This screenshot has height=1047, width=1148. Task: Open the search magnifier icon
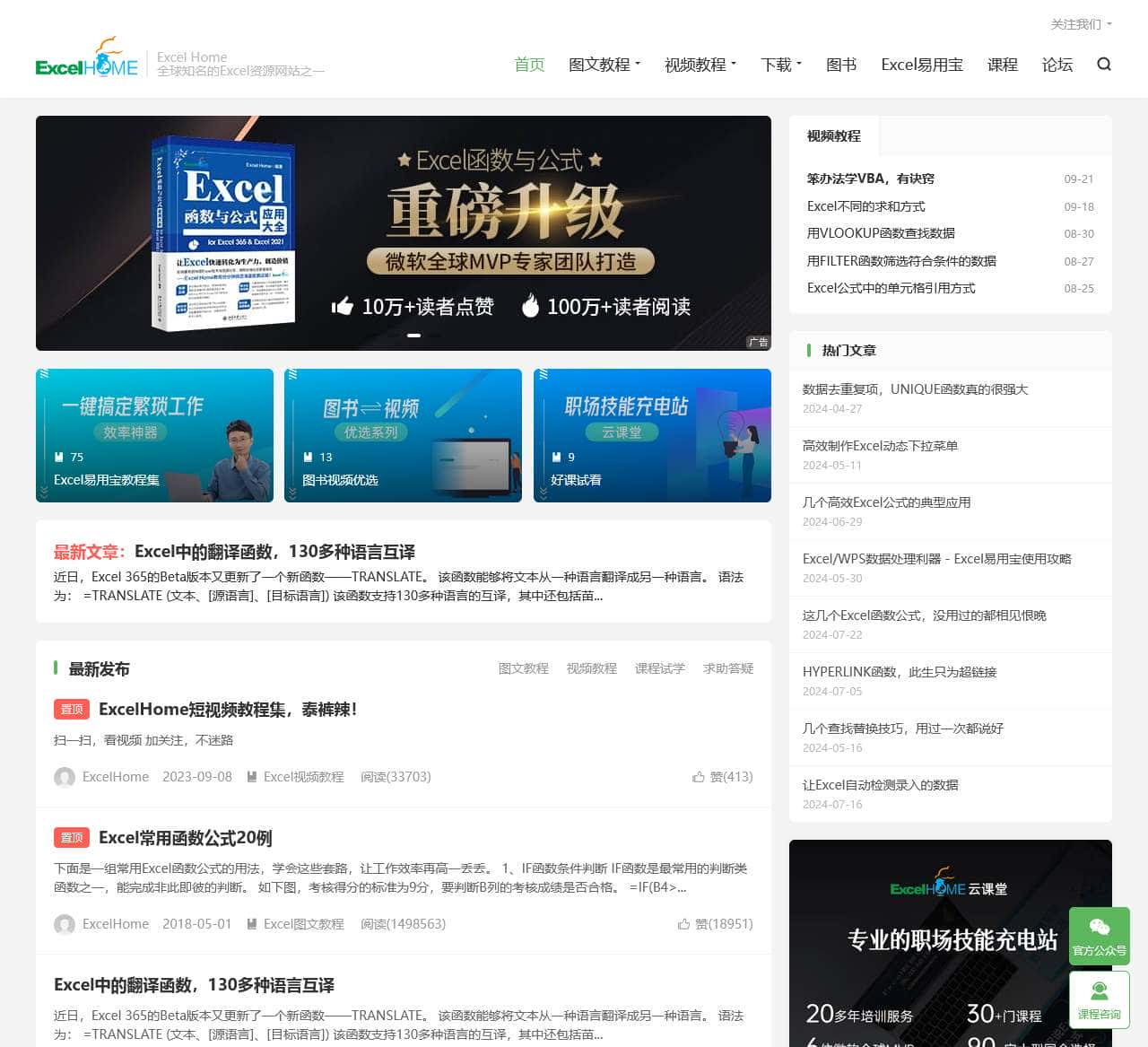click(x=1104, y=65)
